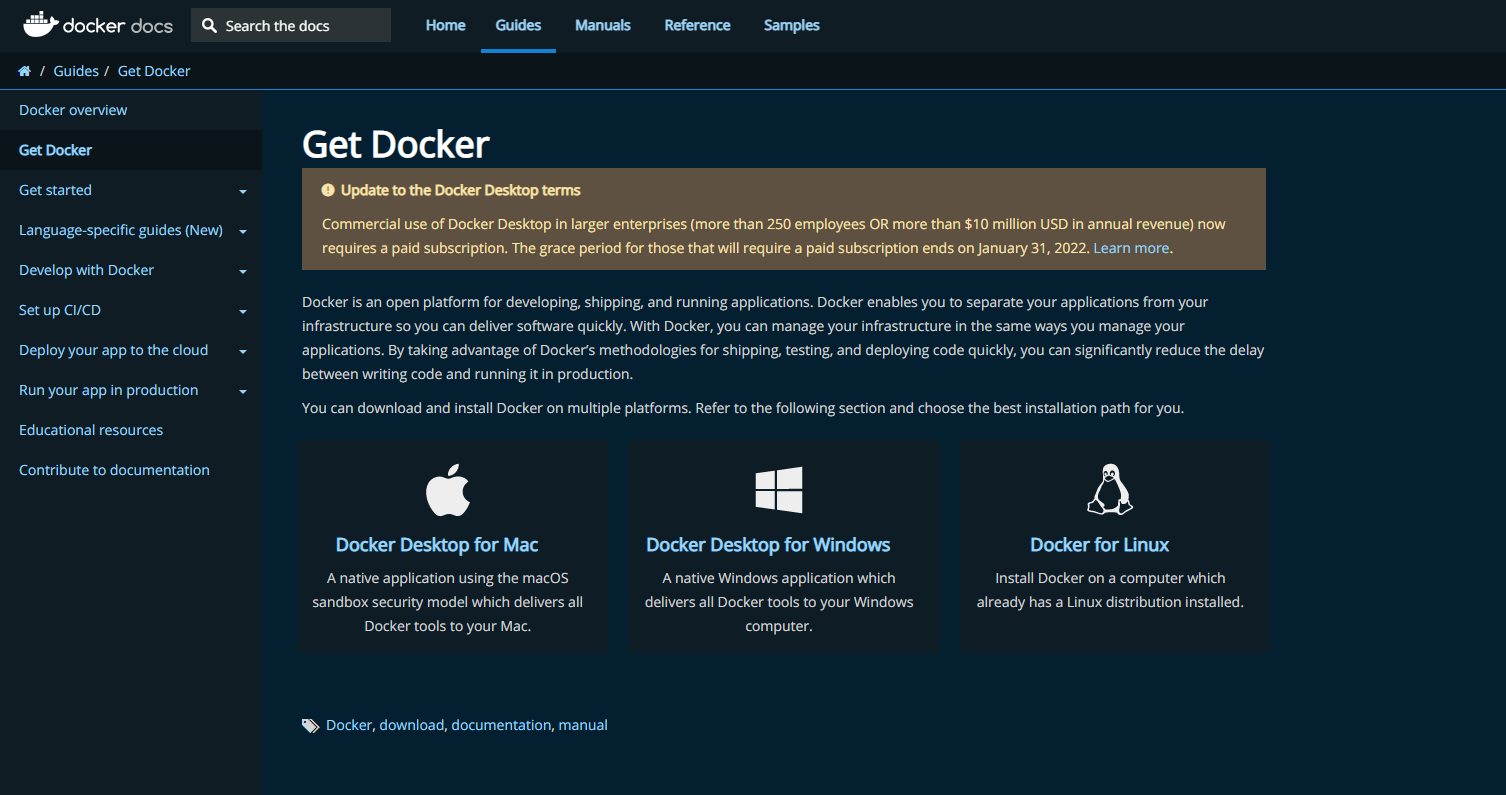The width and height of the screenshot is (1506, 795).
Task: Expand Set up CI/CD arrow
Action: pyautogui.click(x=243, y=311)
